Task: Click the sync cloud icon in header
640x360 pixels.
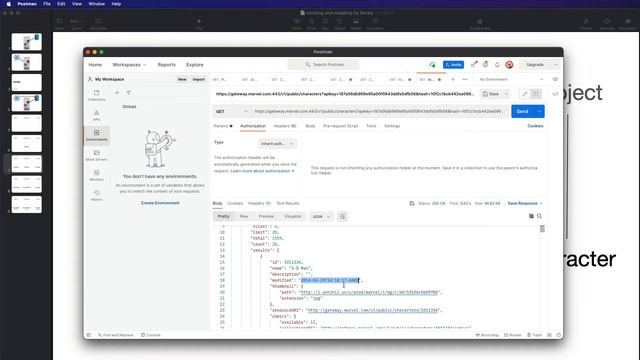Action: 432,64
